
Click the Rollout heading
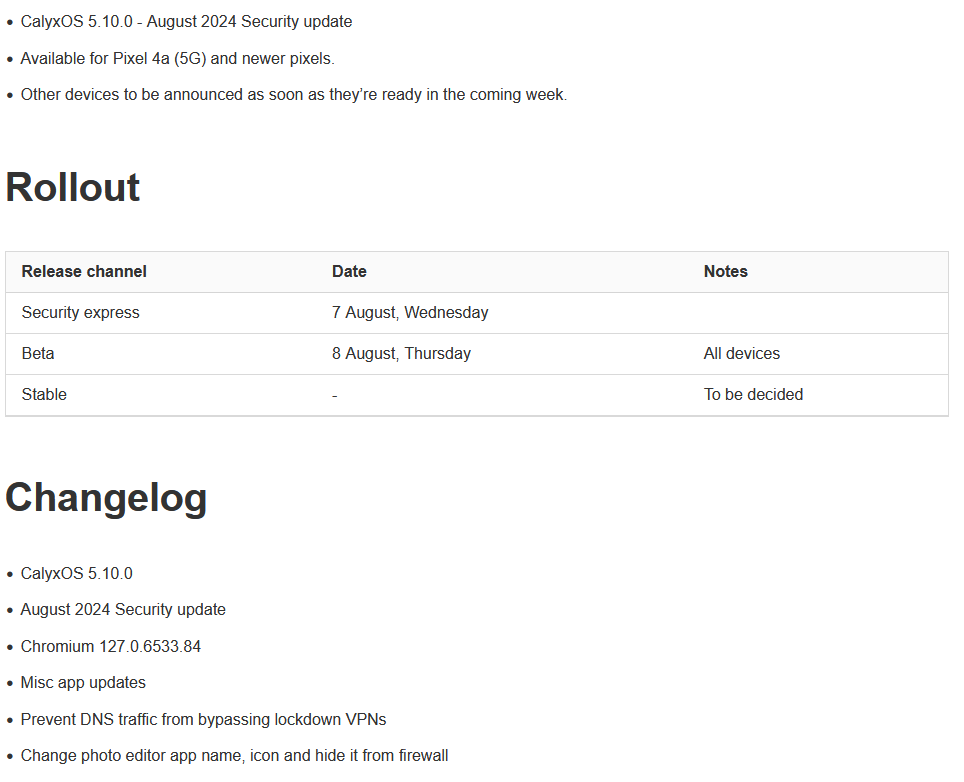click(x=73, y=187)
